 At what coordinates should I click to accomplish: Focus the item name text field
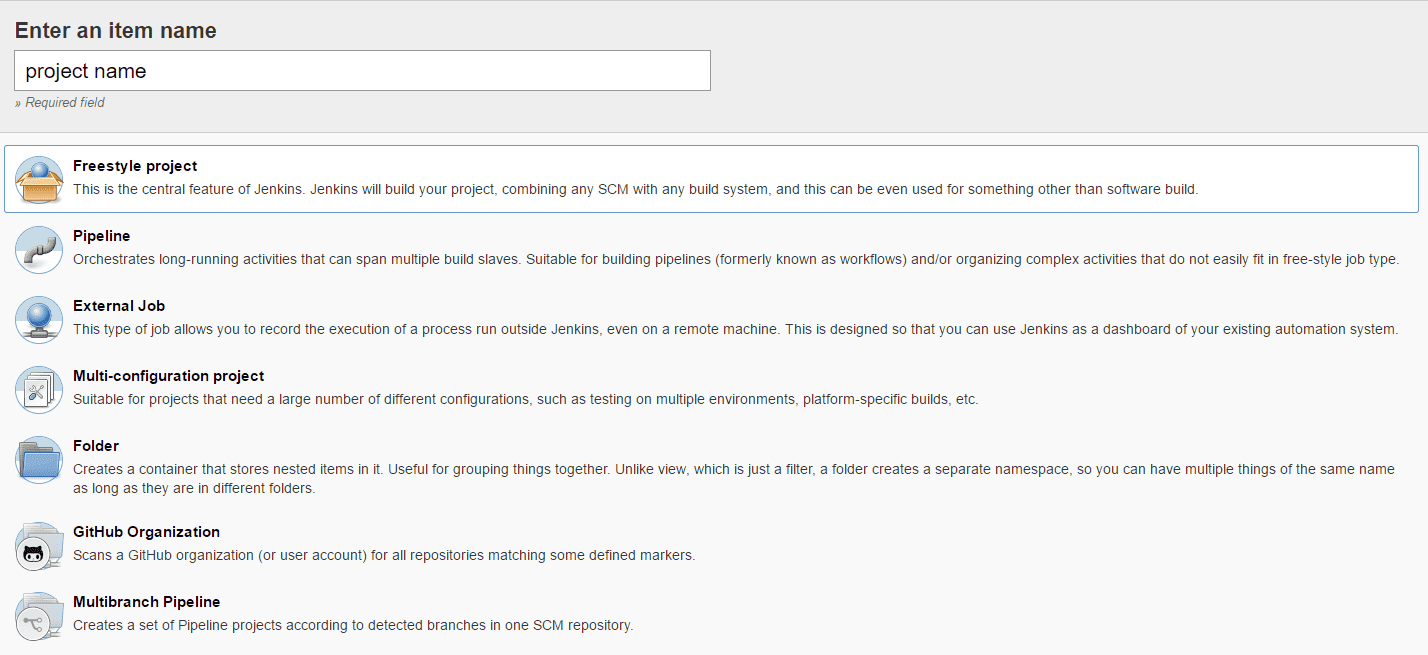362,71
